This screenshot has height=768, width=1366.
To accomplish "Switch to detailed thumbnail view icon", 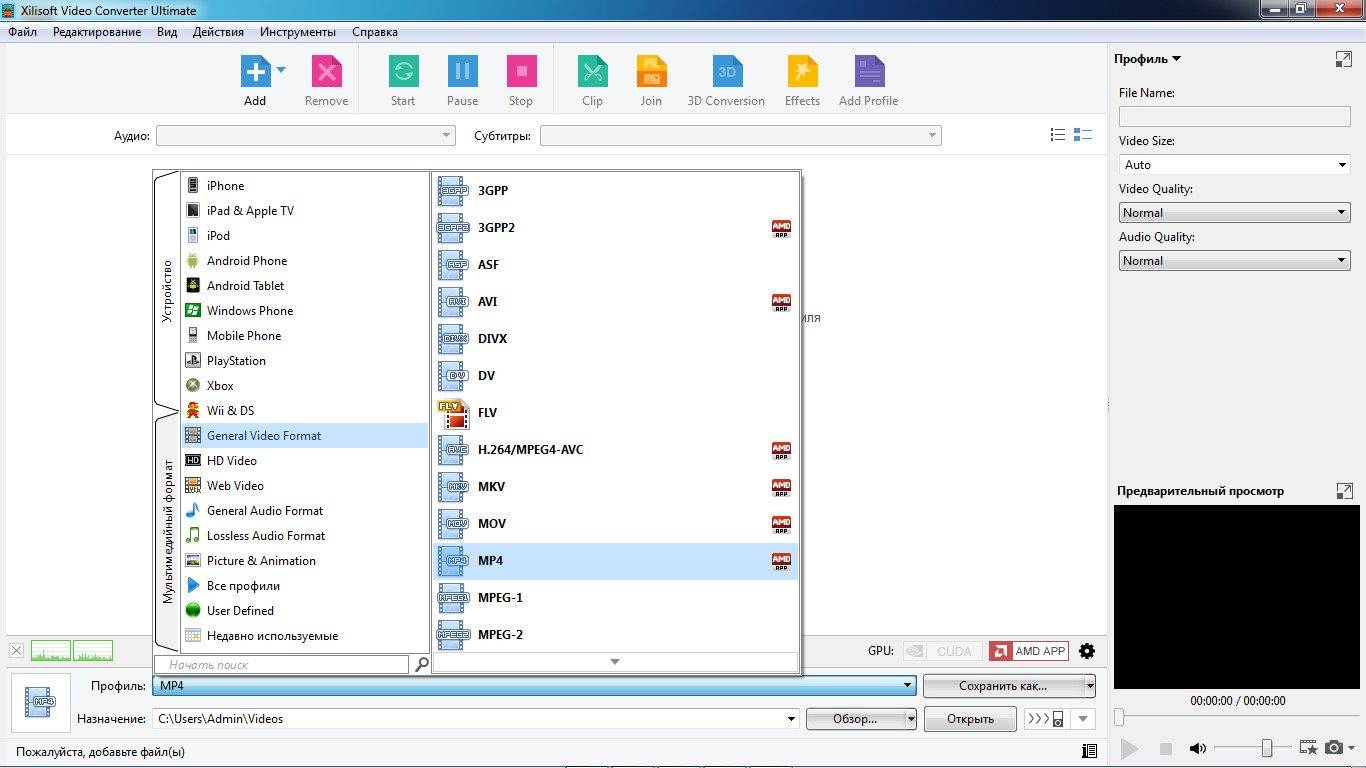I will (x=1082, y=135).
